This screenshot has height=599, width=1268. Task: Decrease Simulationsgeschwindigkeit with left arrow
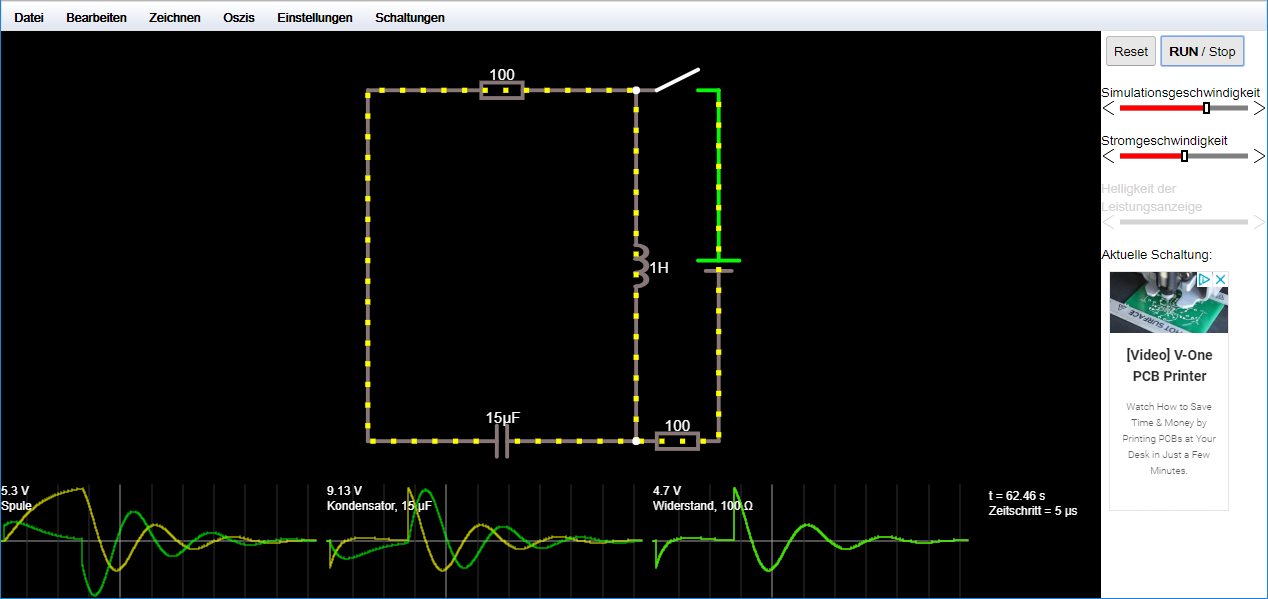[x=1108, y=108]
